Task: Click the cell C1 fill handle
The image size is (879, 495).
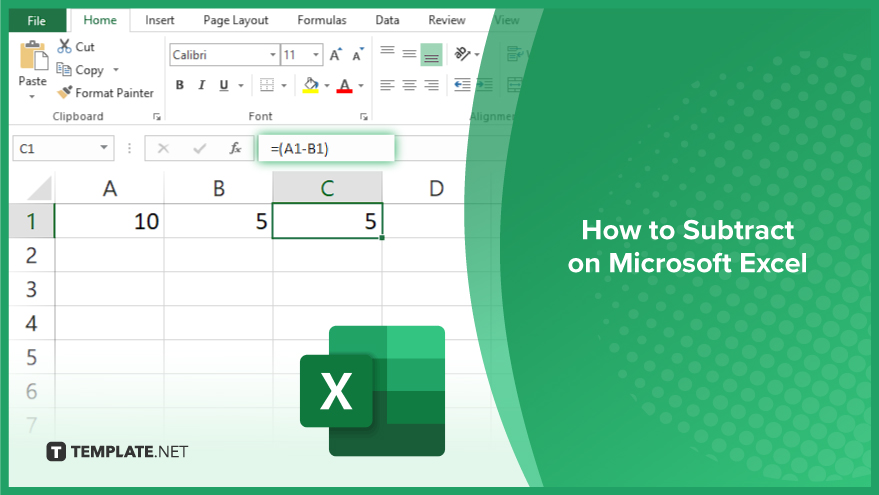Action: (382, 238)
